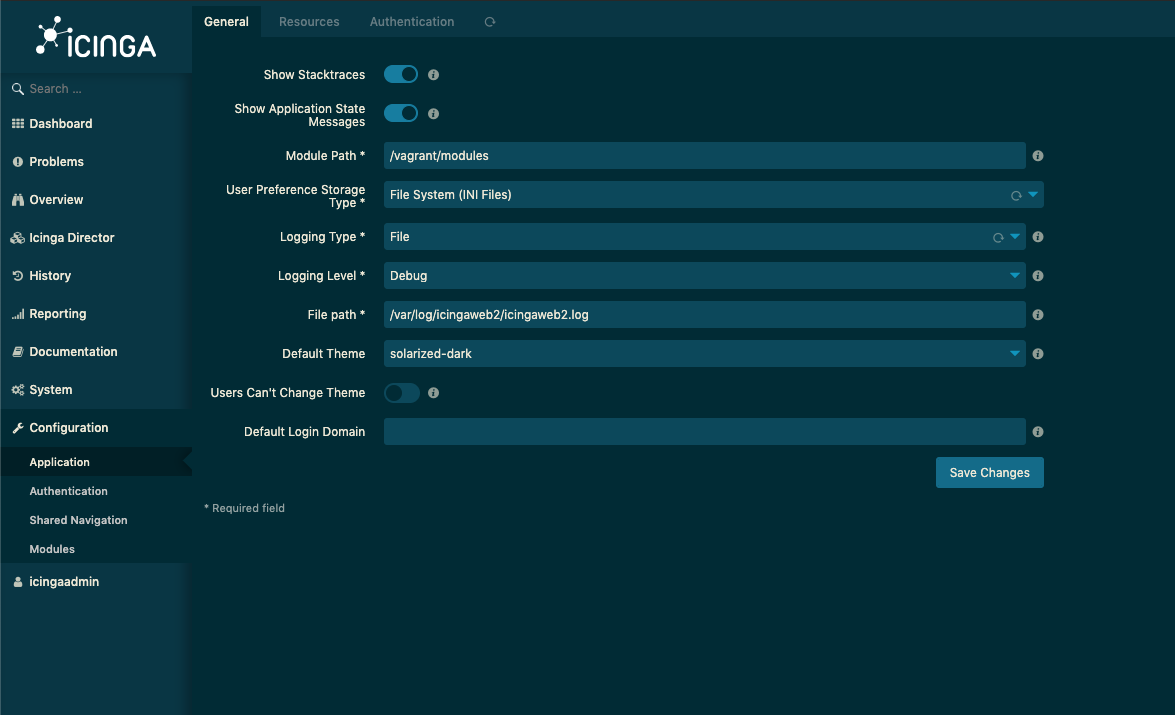
Task: Open the Default Theme dropdown
Action: [x=704, y=354]
